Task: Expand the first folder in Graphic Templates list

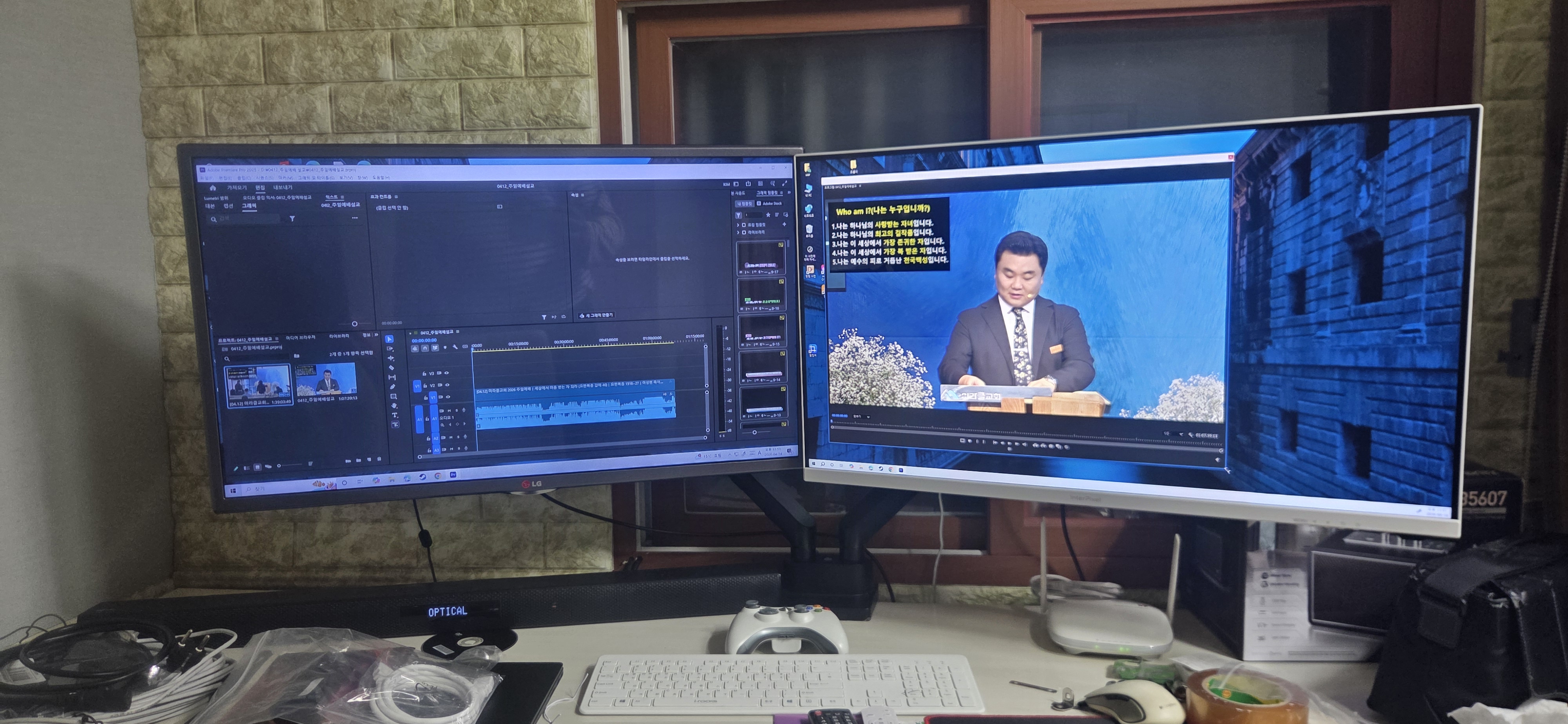Action: (x=738, y=225)
